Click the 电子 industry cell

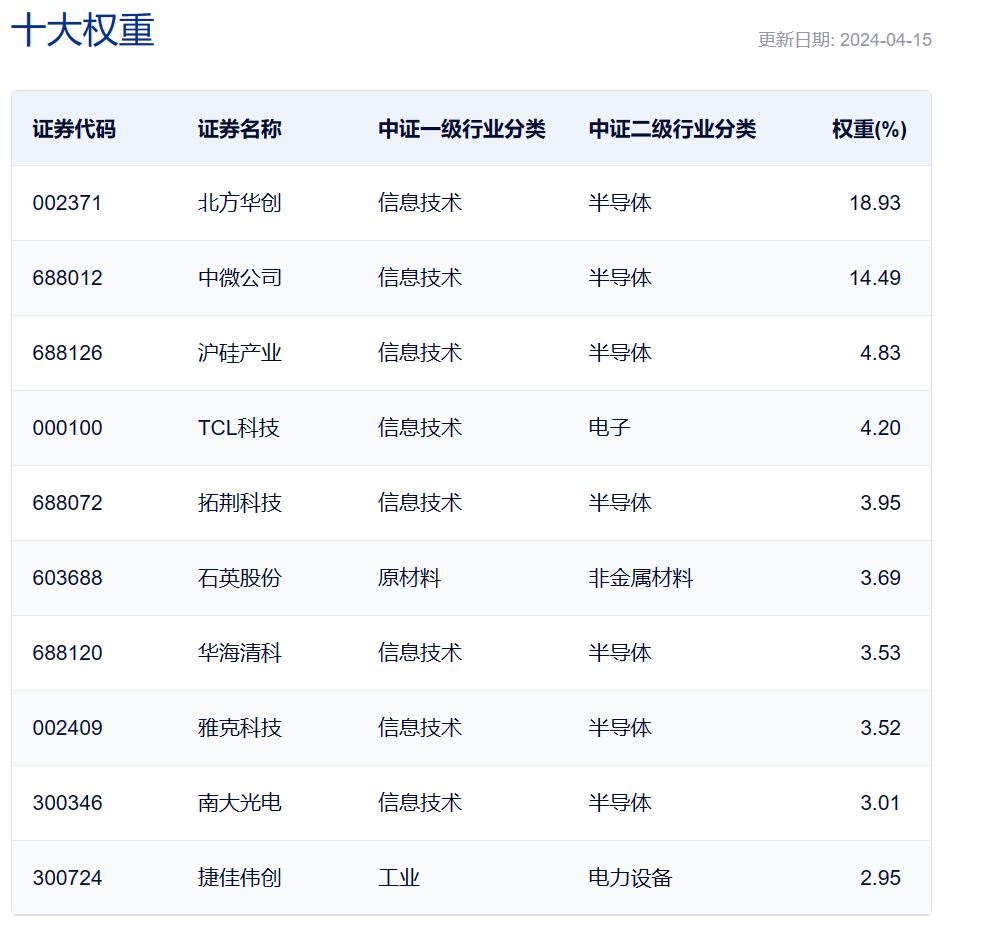[610, 428]
